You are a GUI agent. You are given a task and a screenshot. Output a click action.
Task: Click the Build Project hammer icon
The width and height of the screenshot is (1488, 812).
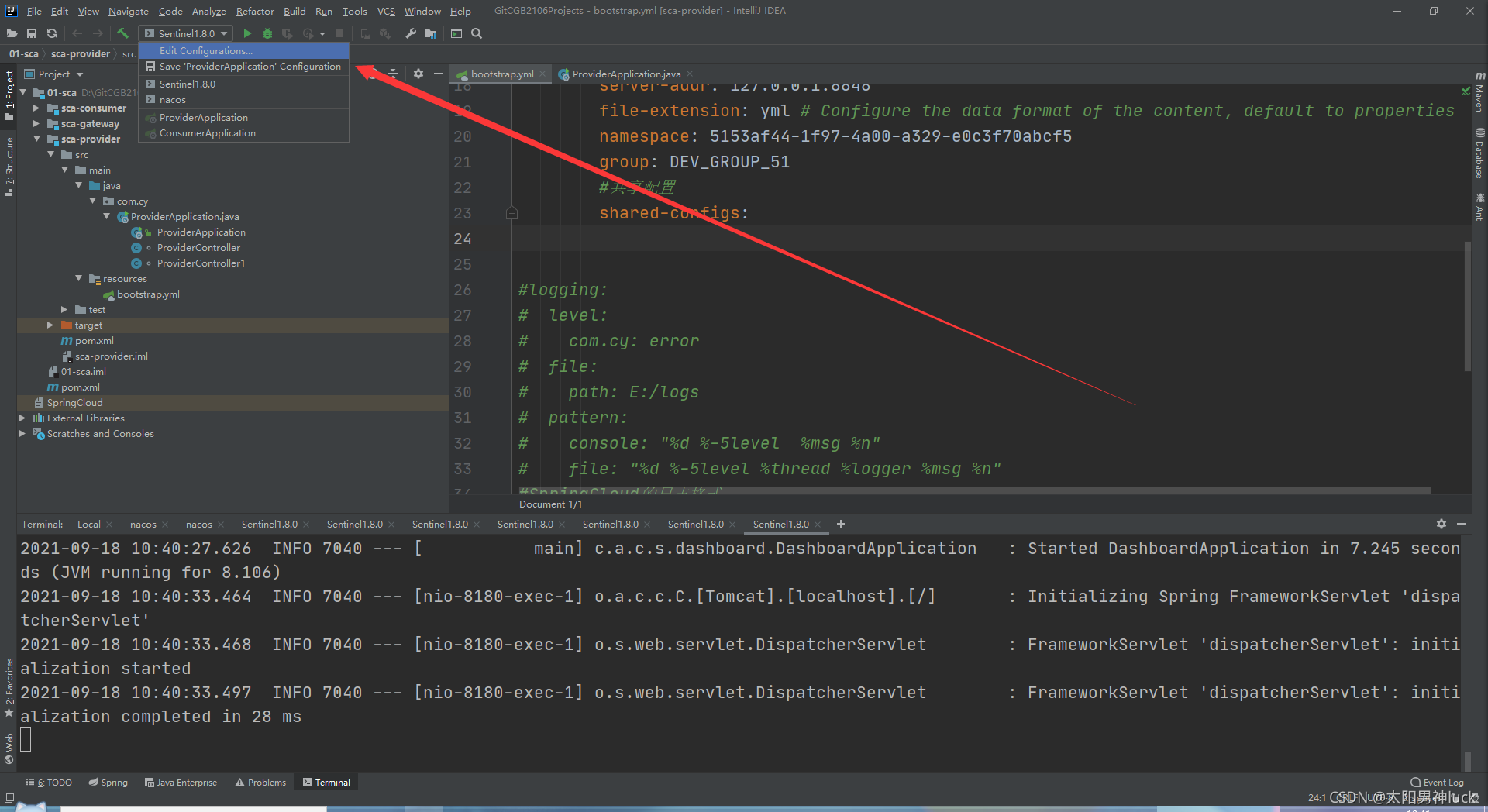(122, 33)
